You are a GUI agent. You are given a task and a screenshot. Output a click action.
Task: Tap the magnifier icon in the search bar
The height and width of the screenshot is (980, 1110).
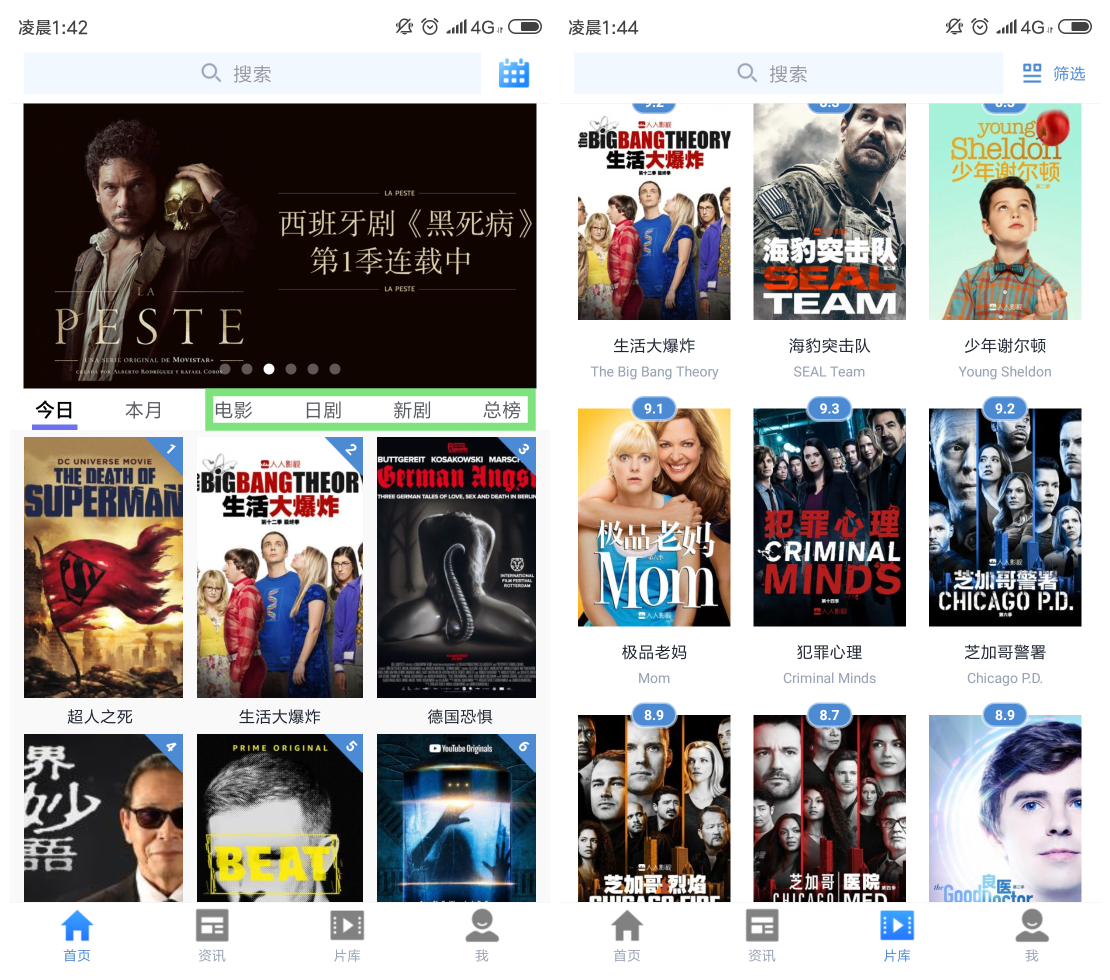pyautogui.click(x=211, y=73)
